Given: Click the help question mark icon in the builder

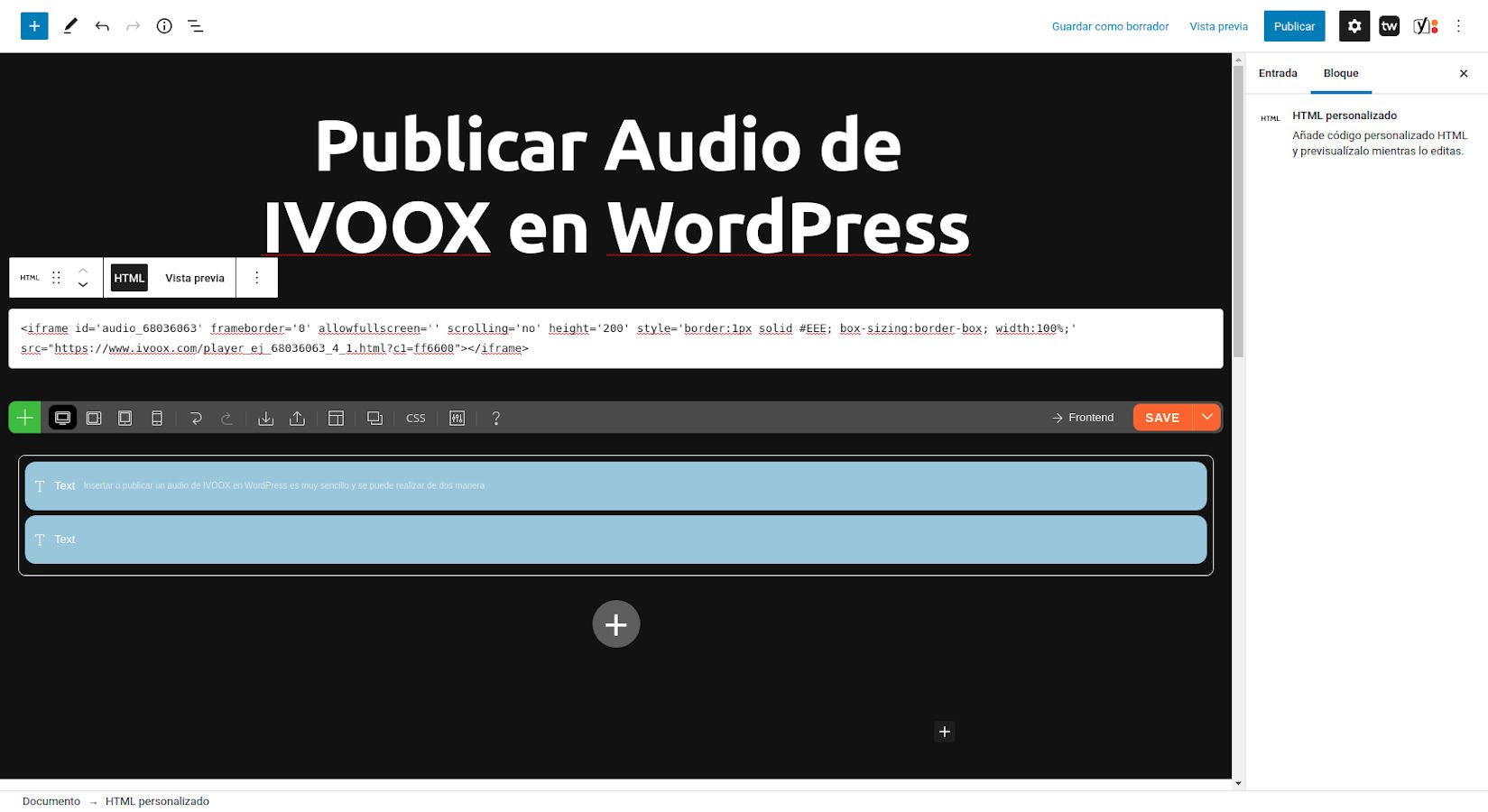Looking at the screenshot, I should 495,418.
